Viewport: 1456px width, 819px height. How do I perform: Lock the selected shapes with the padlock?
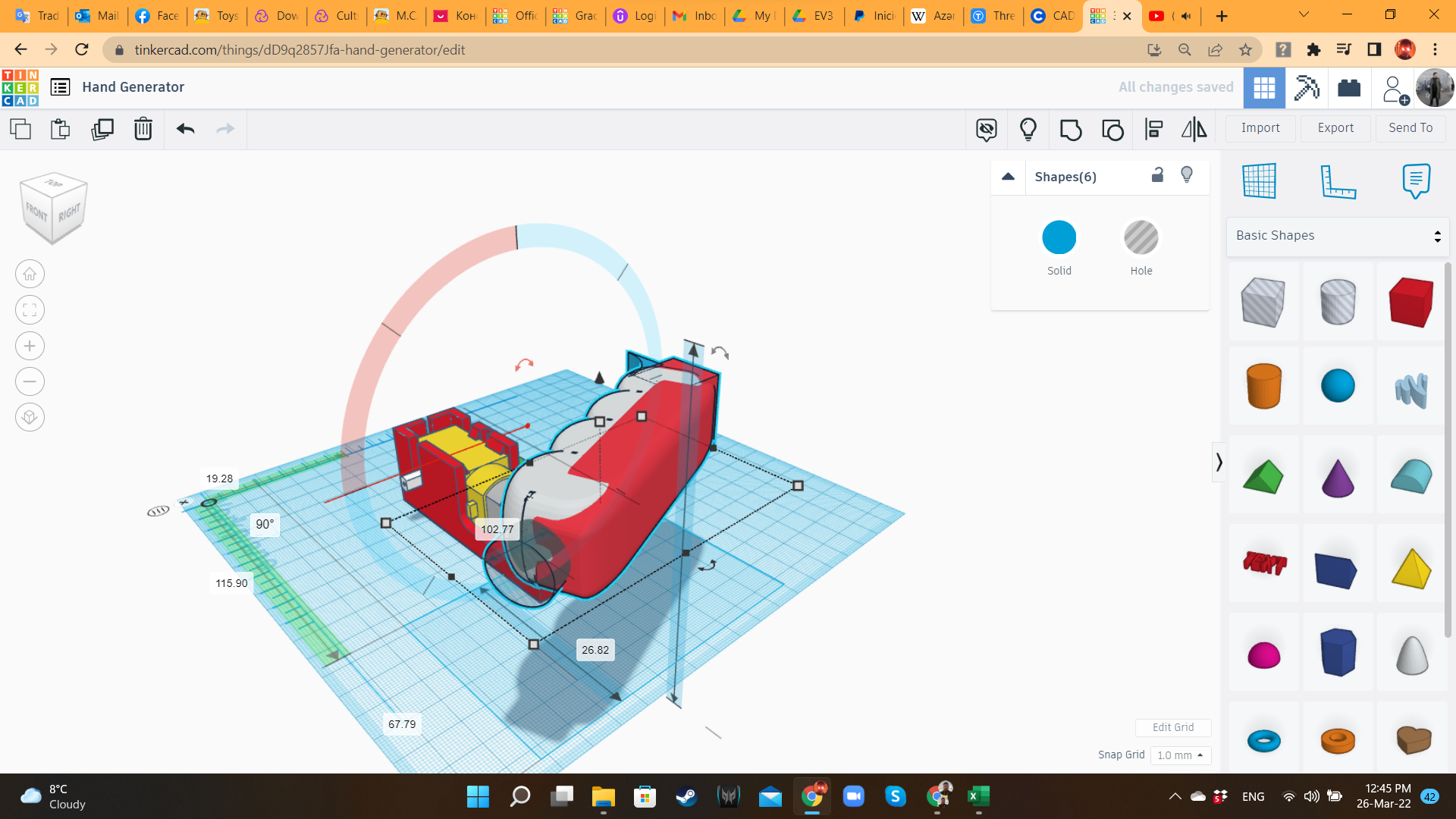[x=1156, y=174]
